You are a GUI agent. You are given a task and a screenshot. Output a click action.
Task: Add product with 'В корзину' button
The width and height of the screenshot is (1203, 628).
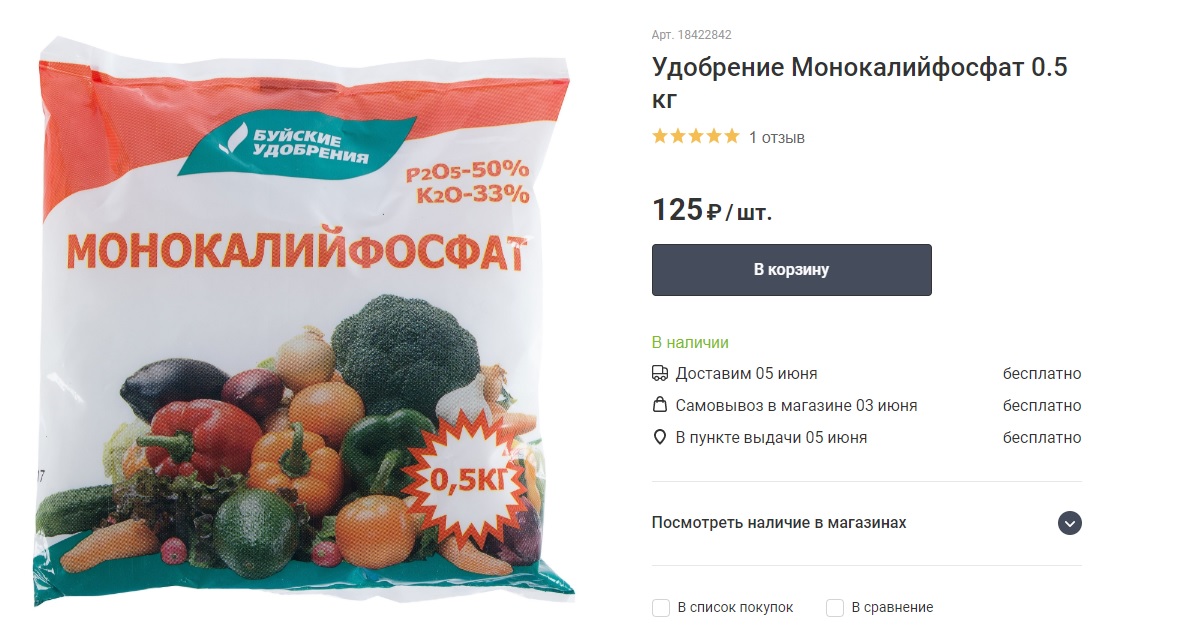pos(792,270)
